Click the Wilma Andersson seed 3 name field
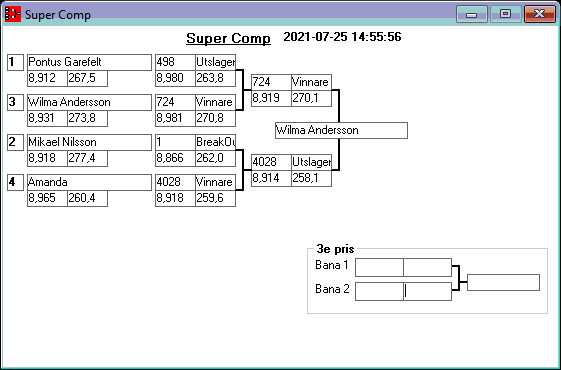 pyautogui.click(x=89, y=102)
